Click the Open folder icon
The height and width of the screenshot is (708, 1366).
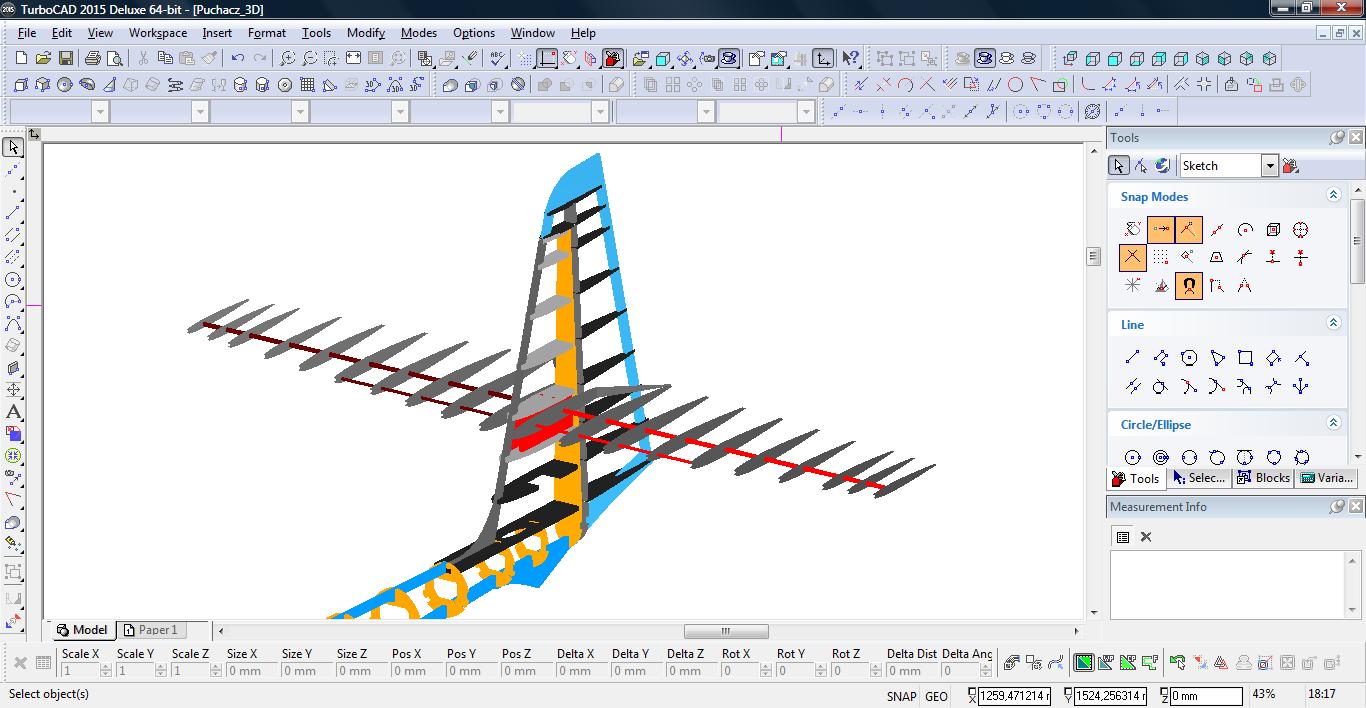pos(43,59)
